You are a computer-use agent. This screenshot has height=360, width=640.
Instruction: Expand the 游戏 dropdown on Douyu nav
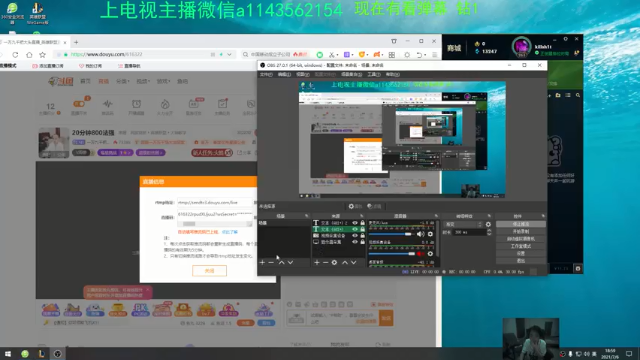click(x=163, y=81)
